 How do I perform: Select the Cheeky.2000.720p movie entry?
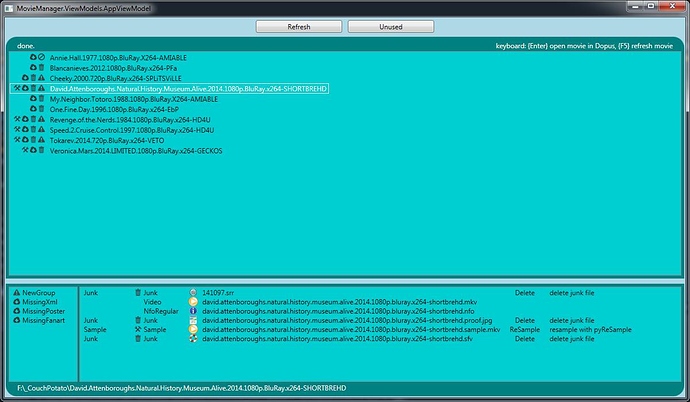115,78
